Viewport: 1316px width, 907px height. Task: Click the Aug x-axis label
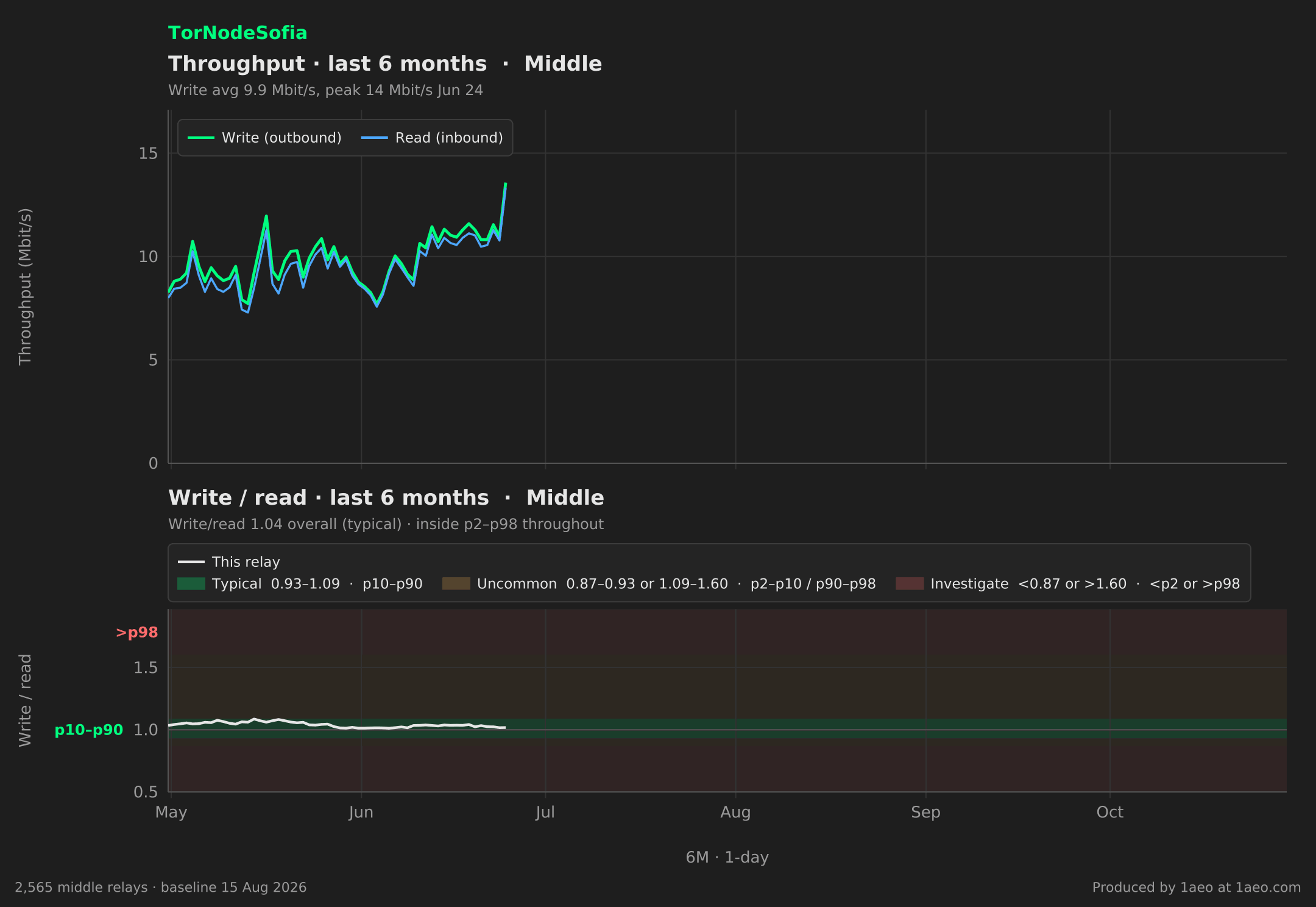tap(735, 813)
